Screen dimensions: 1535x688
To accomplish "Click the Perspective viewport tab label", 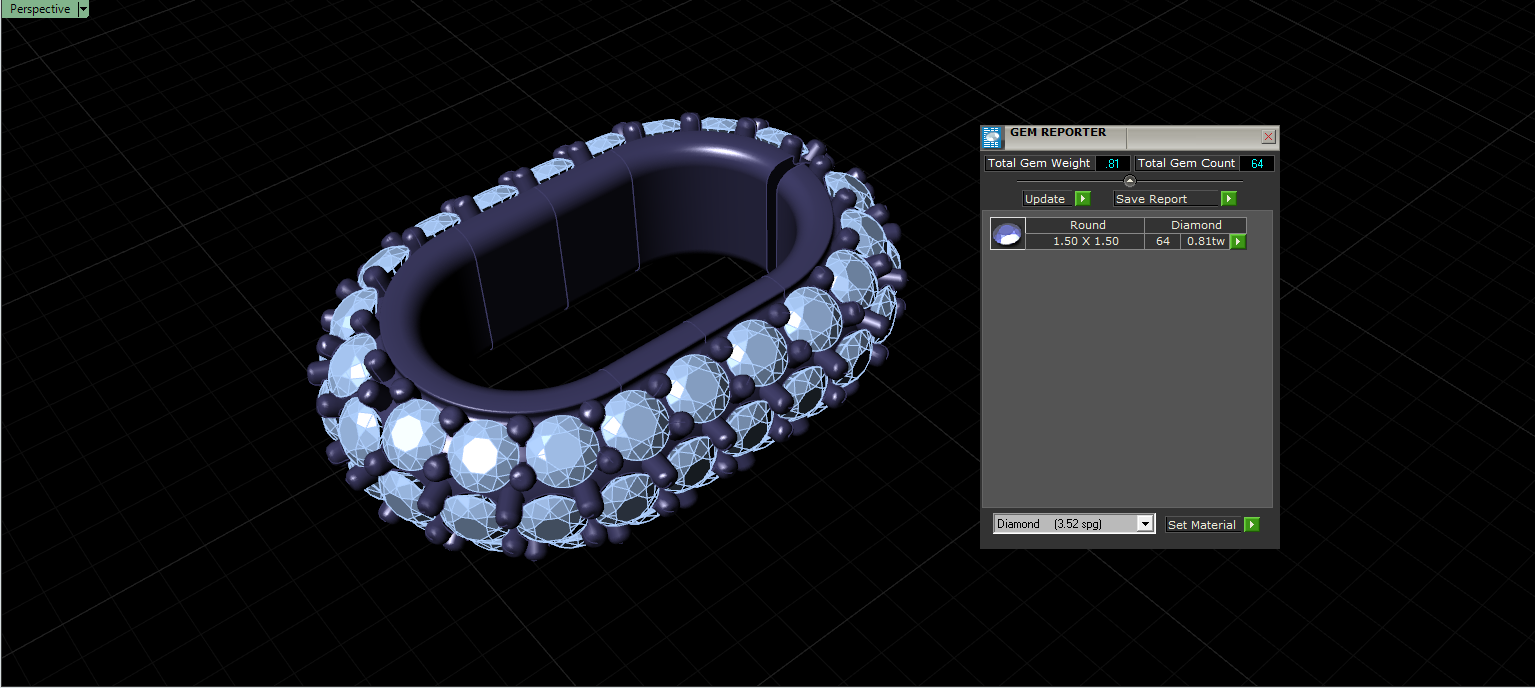I will (x=39, y=9).
